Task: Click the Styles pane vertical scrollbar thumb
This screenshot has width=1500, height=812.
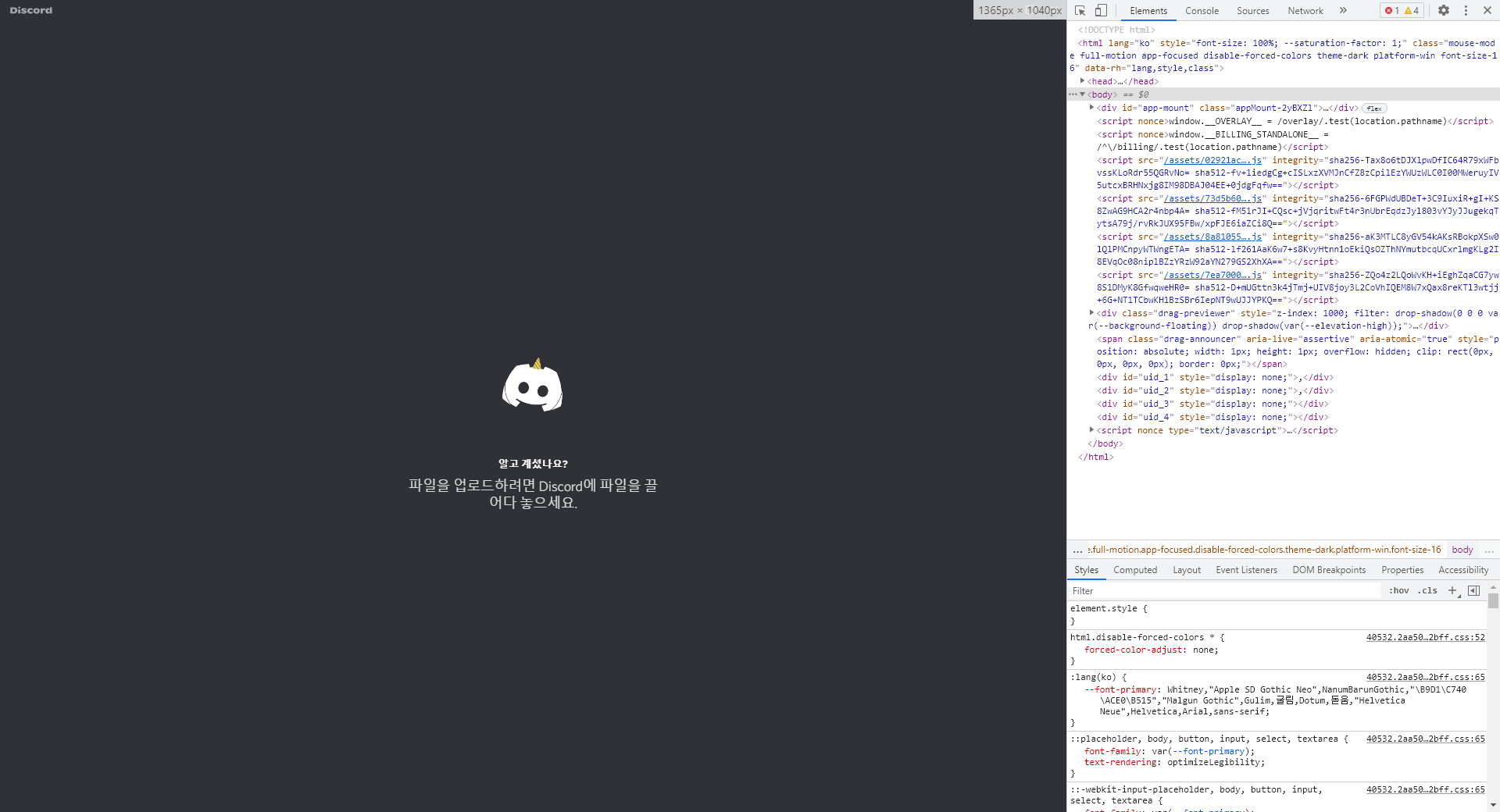Action: click(x=1493, y=600)
